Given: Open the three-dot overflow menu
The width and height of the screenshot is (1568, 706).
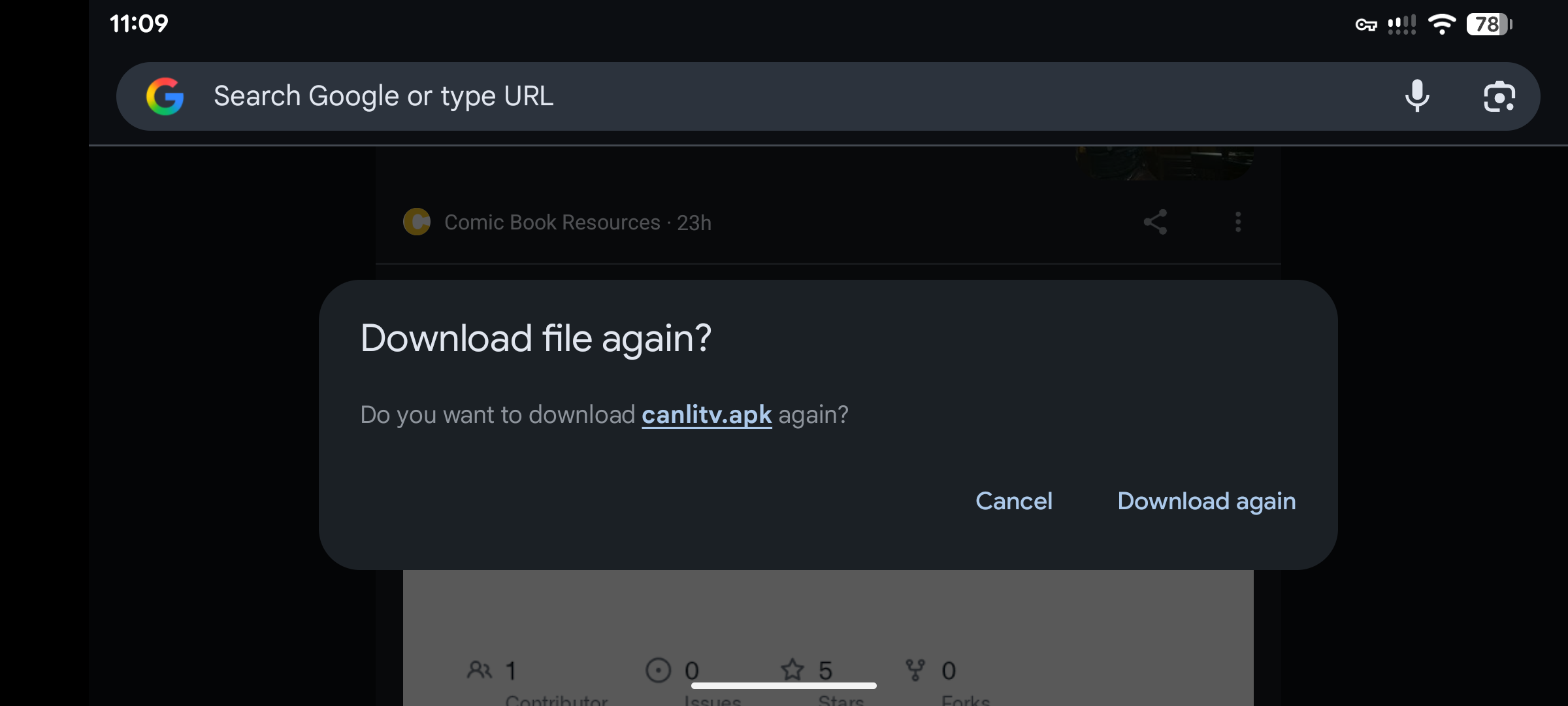Looking at the screenshot, I should 1238,222.
